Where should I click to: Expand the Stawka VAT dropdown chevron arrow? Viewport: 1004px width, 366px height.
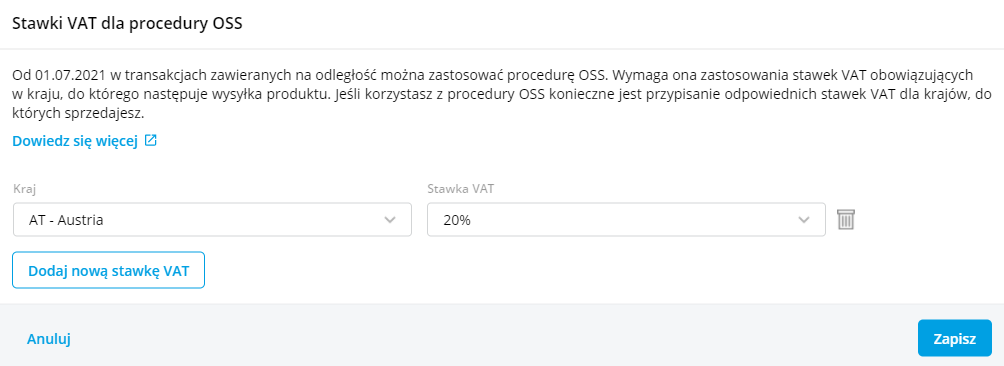(804, 220)
